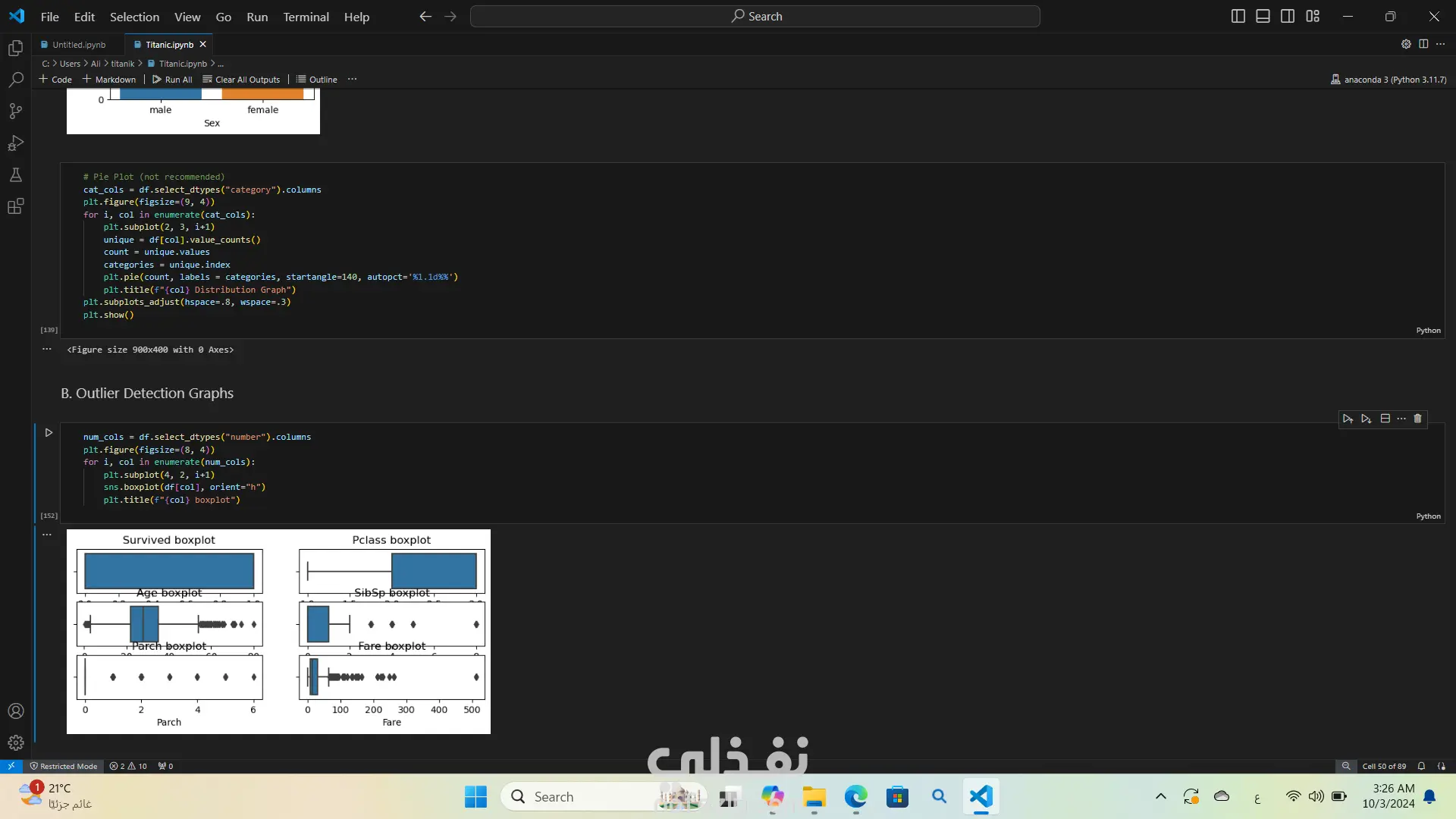Expand boxplot output more actions ellipsis

tap(47, 535)
